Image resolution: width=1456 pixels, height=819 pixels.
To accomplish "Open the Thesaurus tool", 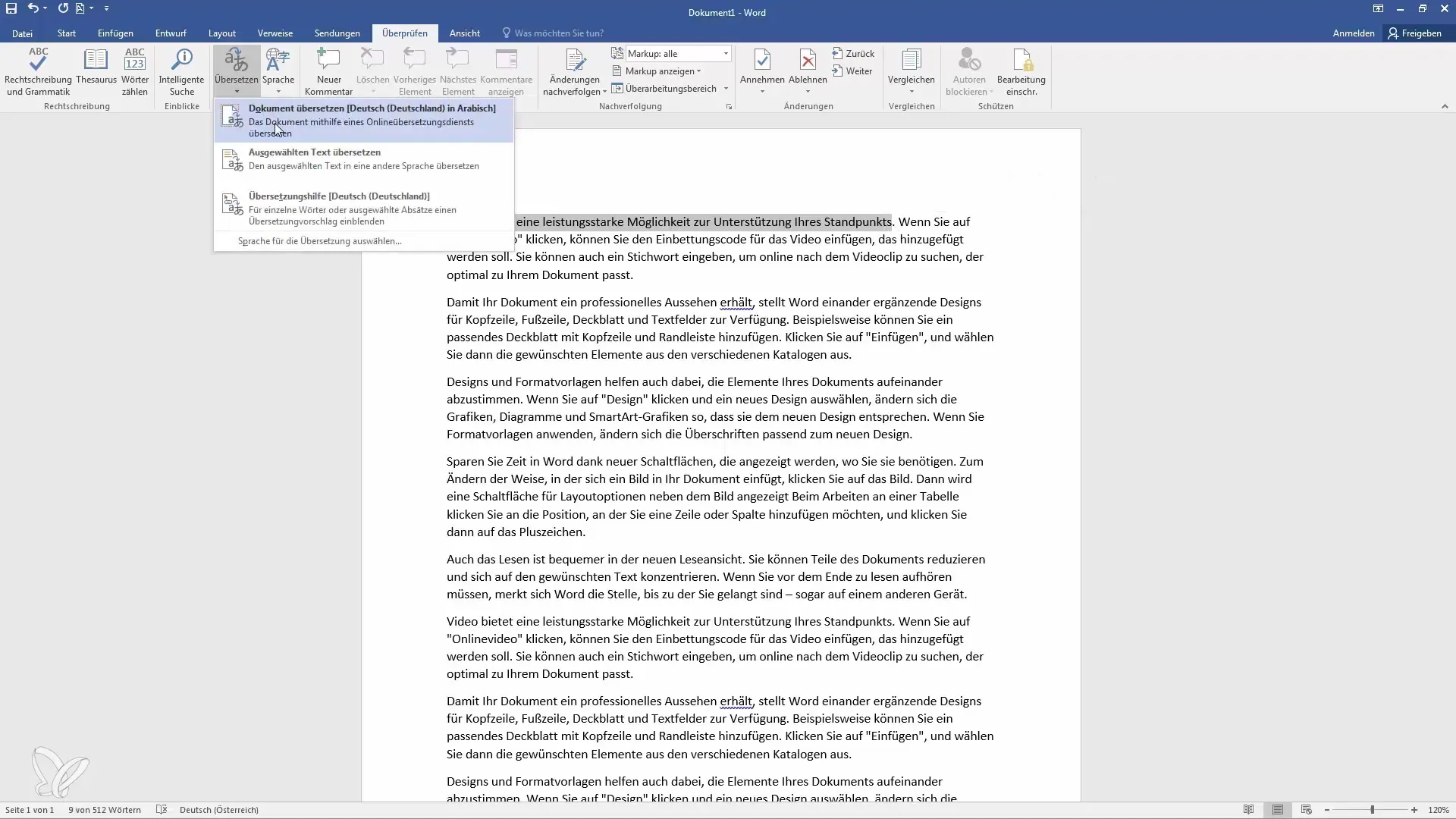I will [96, 67].
